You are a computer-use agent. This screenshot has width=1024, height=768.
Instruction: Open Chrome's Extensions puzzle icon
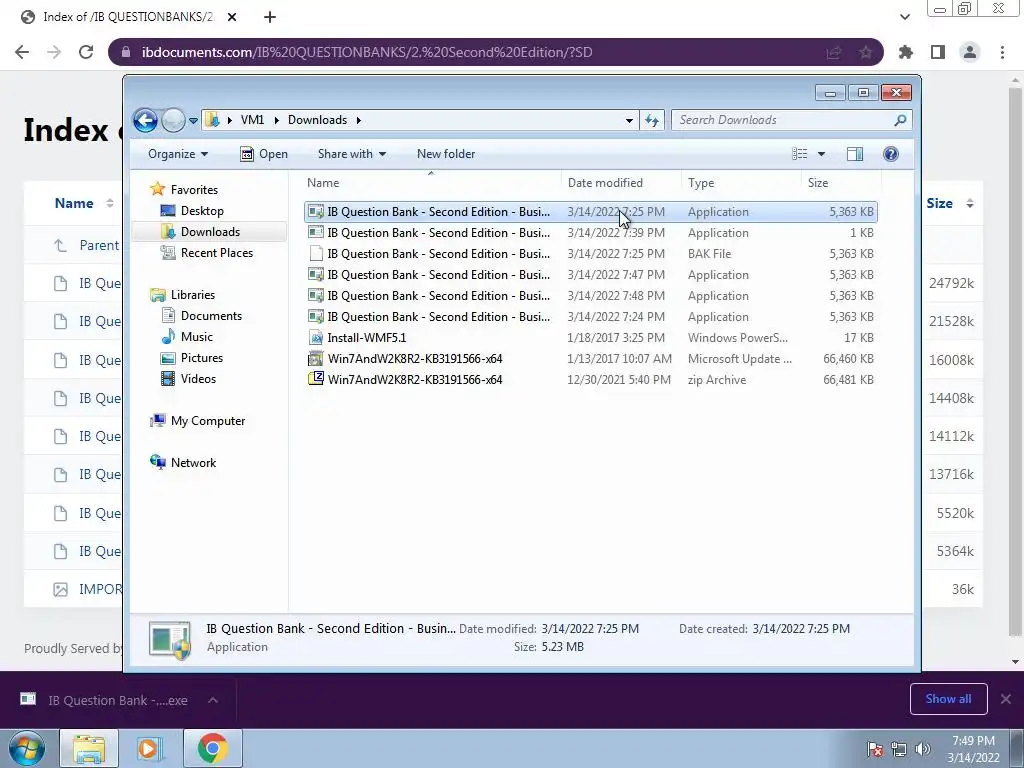point(906,52)
